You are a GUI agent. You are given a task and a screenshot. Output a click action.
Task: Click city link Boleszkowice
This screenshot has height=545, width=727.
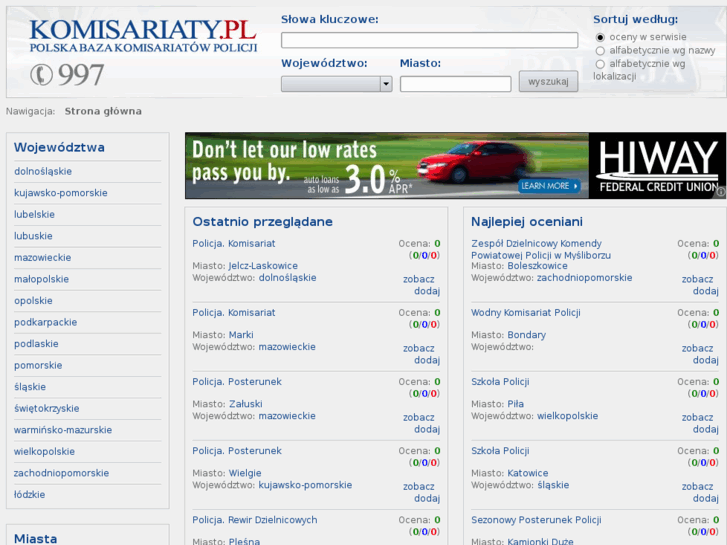click(537, 266)
